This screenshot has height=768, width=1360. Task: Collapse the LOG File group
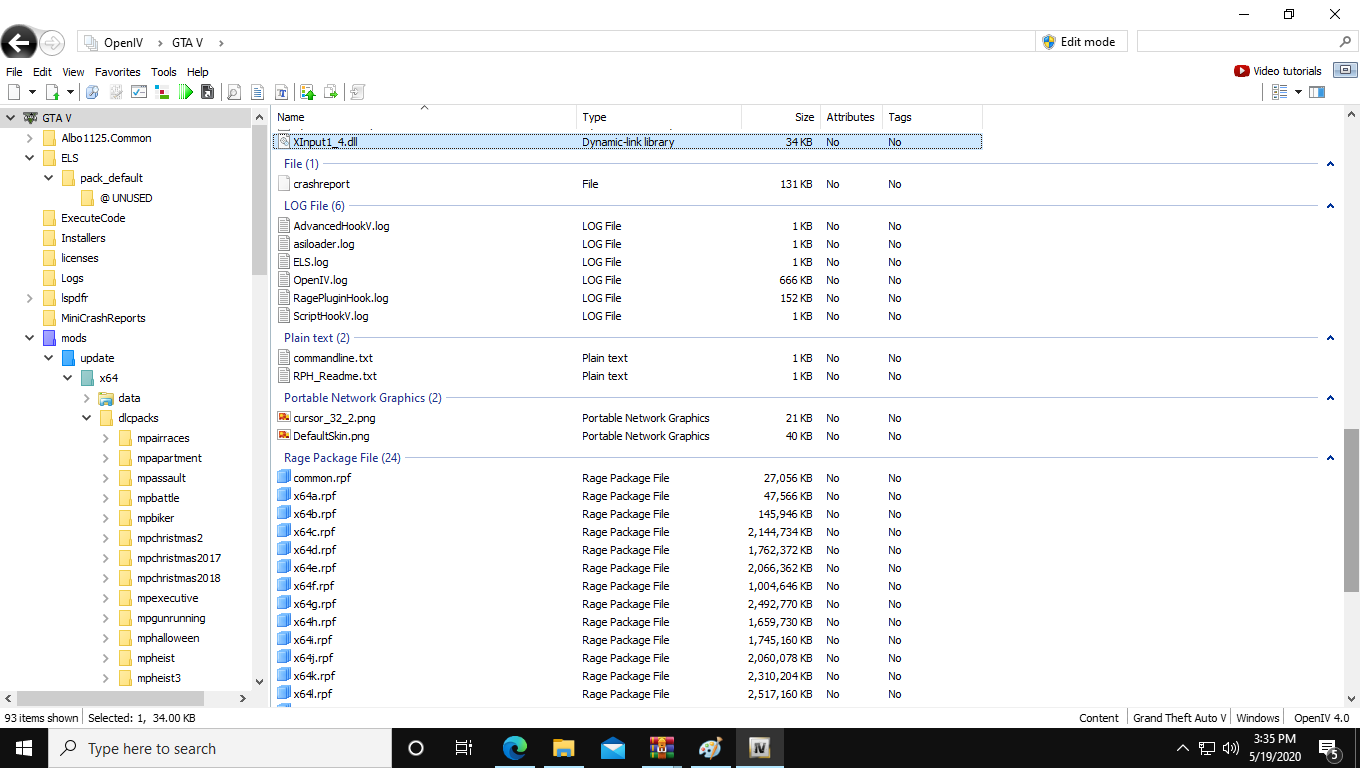pyautogui.click(x=1330, y=206)
